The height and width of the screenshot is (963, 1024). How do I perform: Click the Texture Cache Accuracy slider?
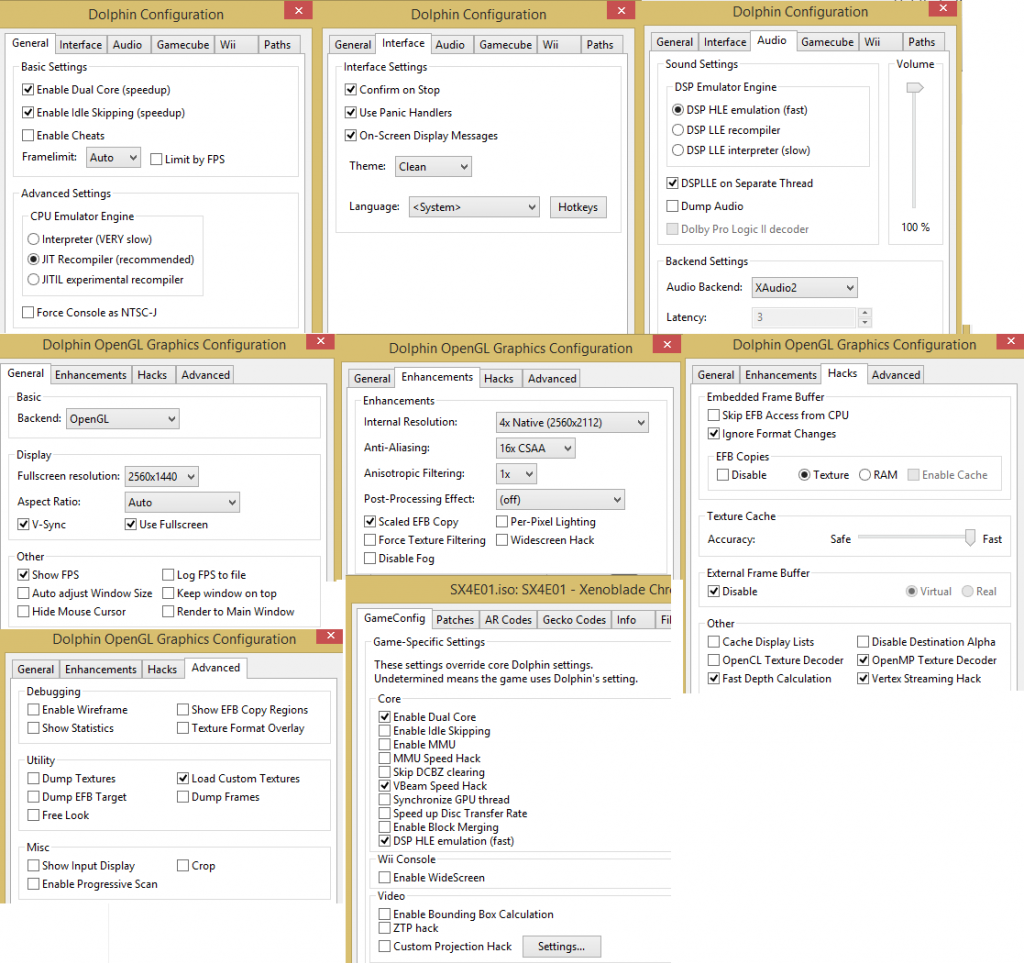click(x=969, y=539)
